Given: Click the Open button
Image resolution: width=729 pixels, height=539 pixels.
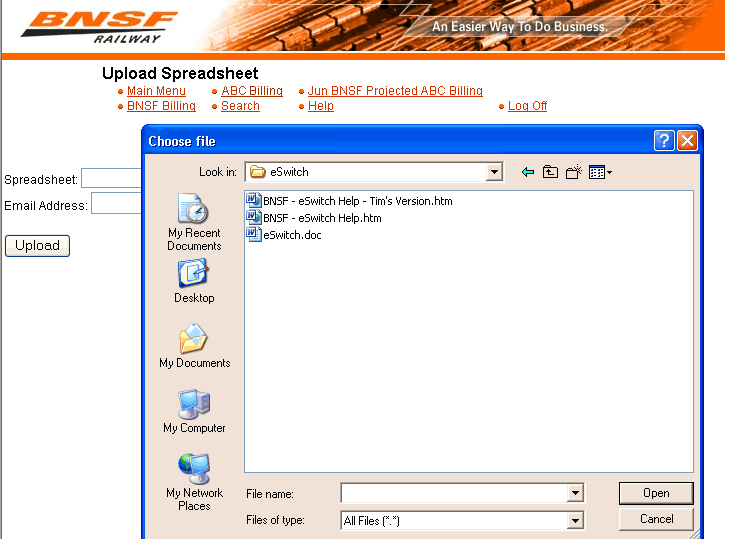Looking at the screenshot, I should click(x=656, y=493).
